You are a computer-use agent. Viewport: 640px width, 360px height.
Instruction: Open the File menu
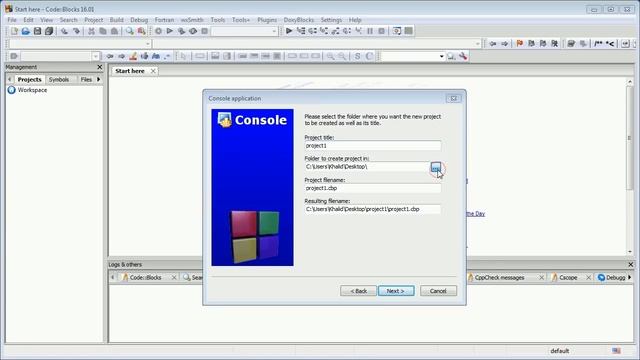(12, 20)
